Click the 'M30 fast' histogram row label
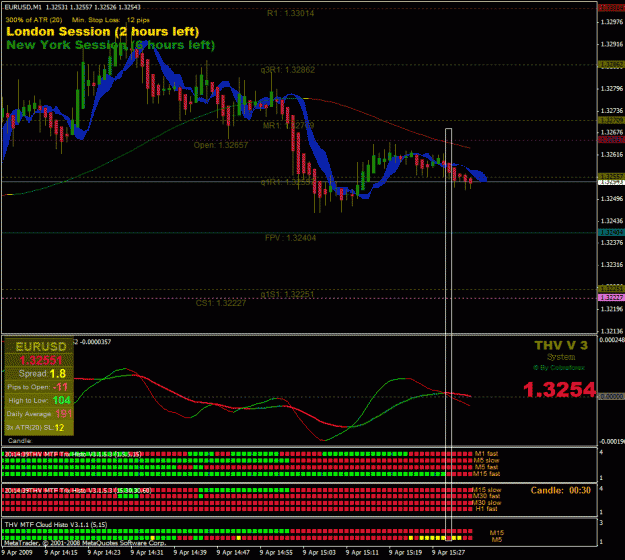Image resolution: width=625 pixels, height=560 pixels. 486,496
